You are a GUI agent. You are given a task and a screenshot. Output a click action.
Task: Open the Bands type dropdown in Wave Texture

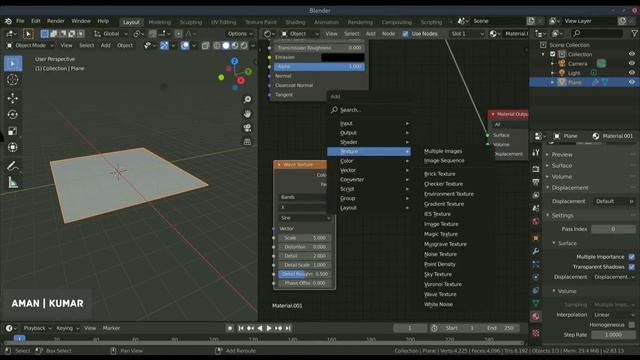coord(304,197)
